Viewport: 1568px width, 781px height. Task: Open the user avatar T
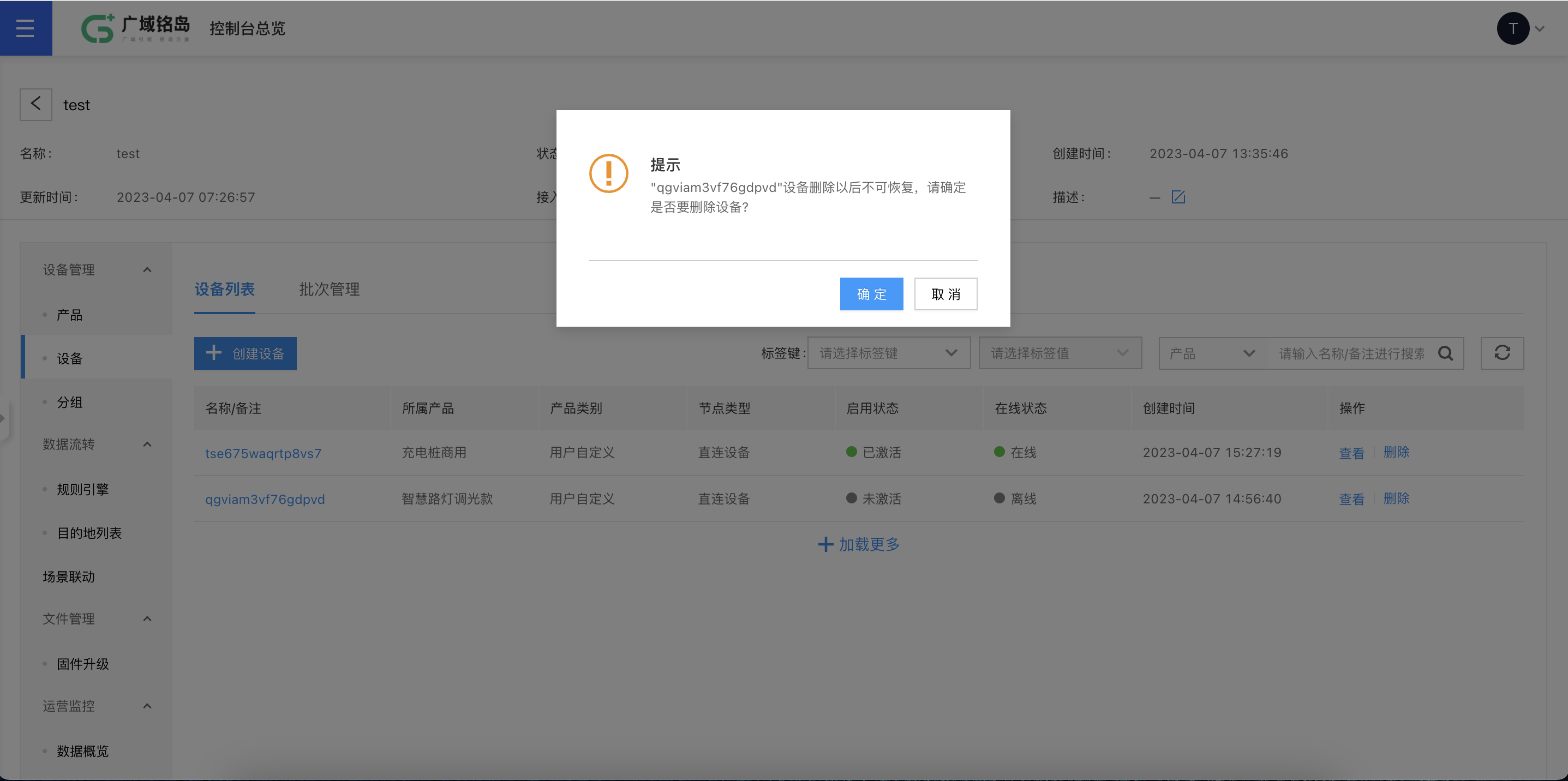coord(1512,28)
